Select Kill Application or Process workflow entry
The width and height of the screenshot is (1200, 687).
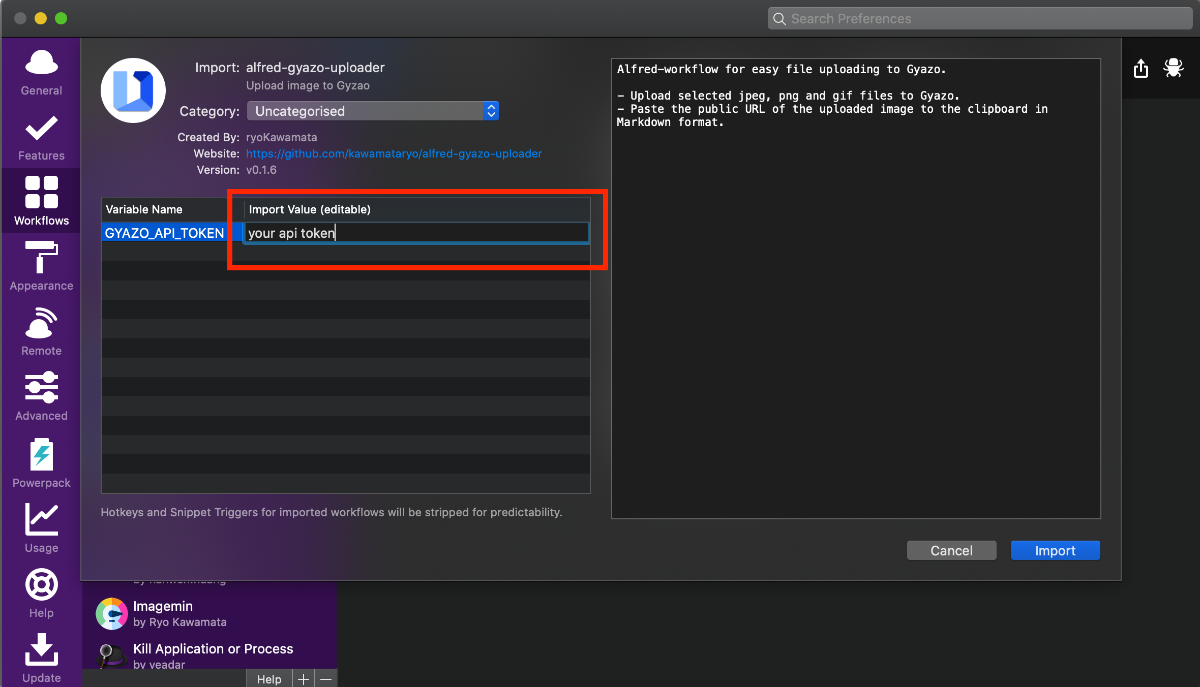click(x=210, y=655)
